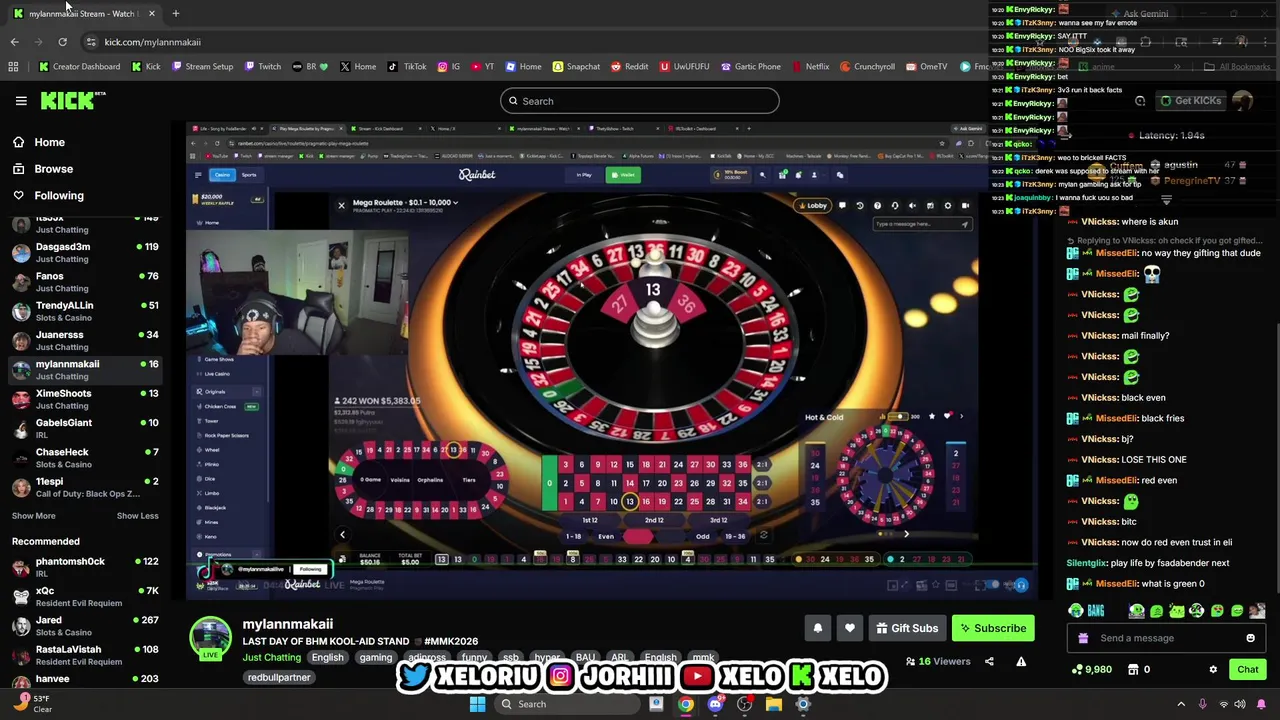
Task: Open a new browser tab
Action: pyautogui.click(x=176, y=14)
